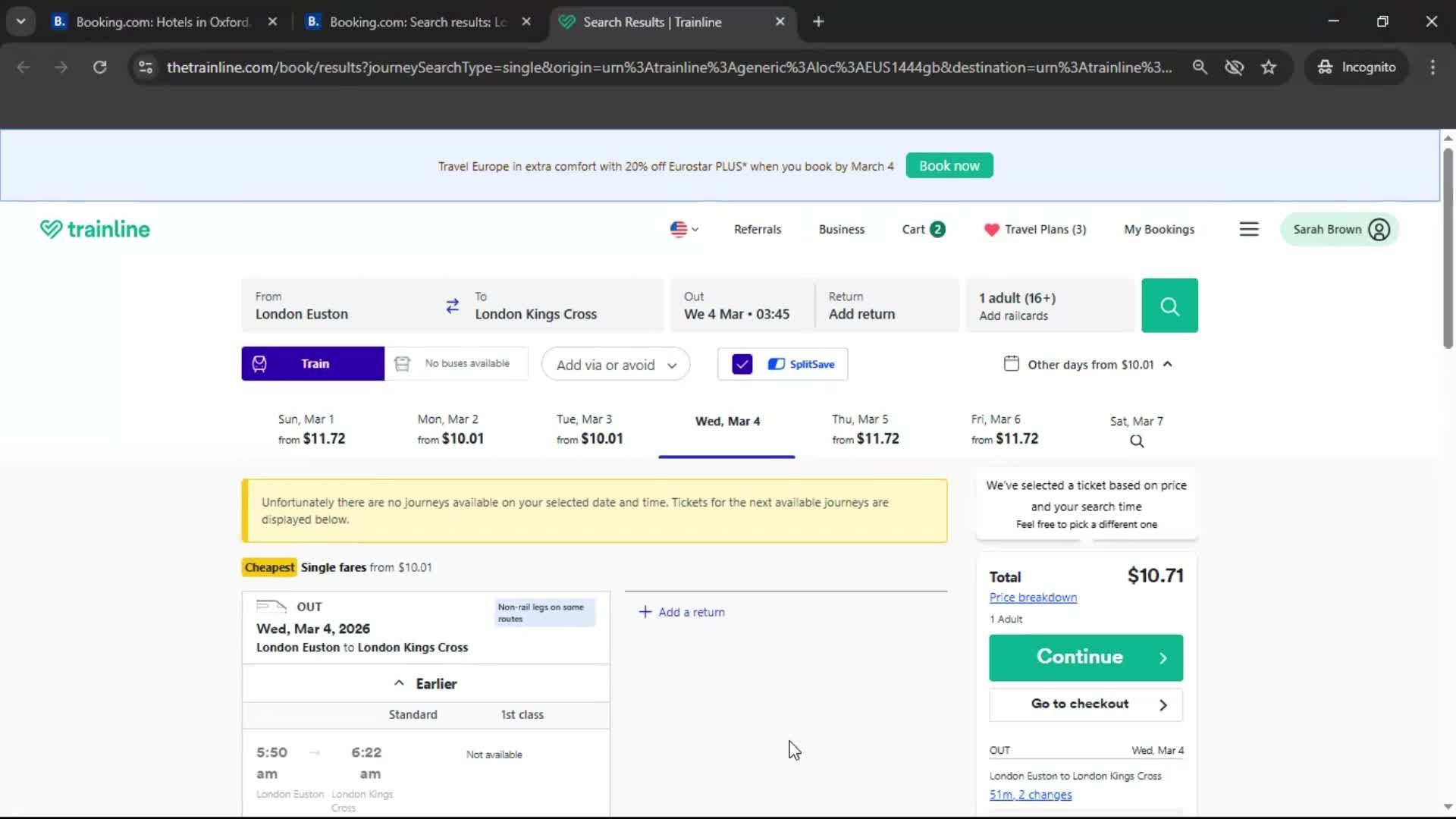Click the Travel Plans heart icon
The width and height of the screenshot is (1456, 819).
(x=992, y=229)
